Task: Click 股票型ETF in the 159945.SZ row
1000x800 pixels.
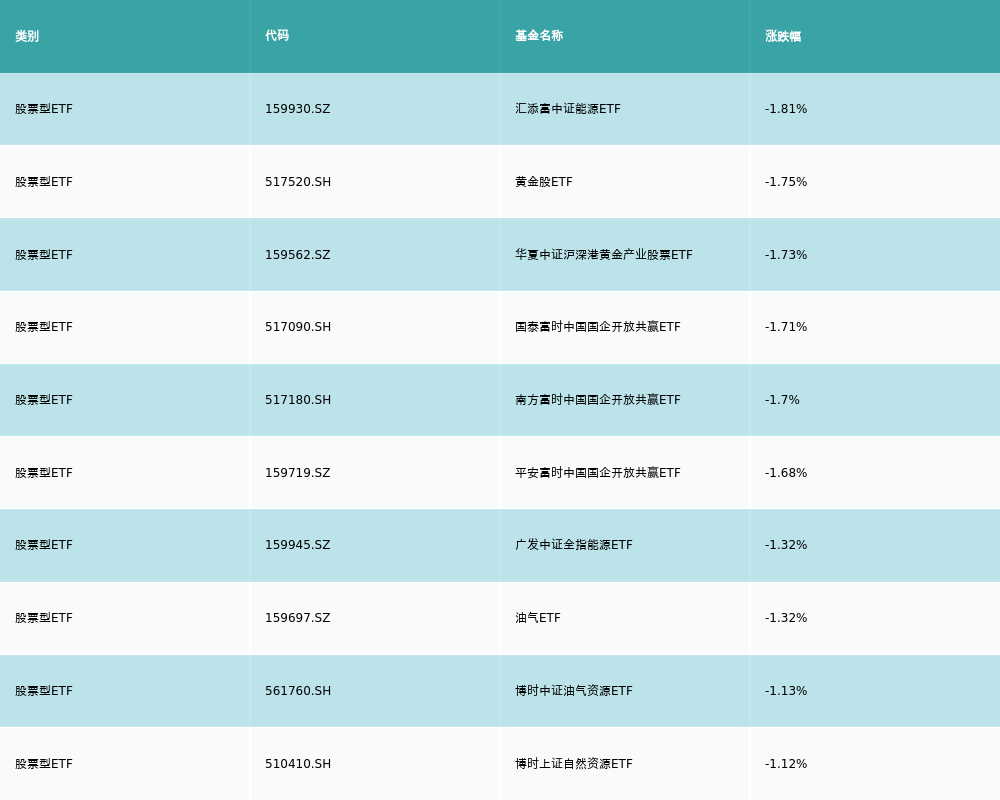Action: pos(44,545)
